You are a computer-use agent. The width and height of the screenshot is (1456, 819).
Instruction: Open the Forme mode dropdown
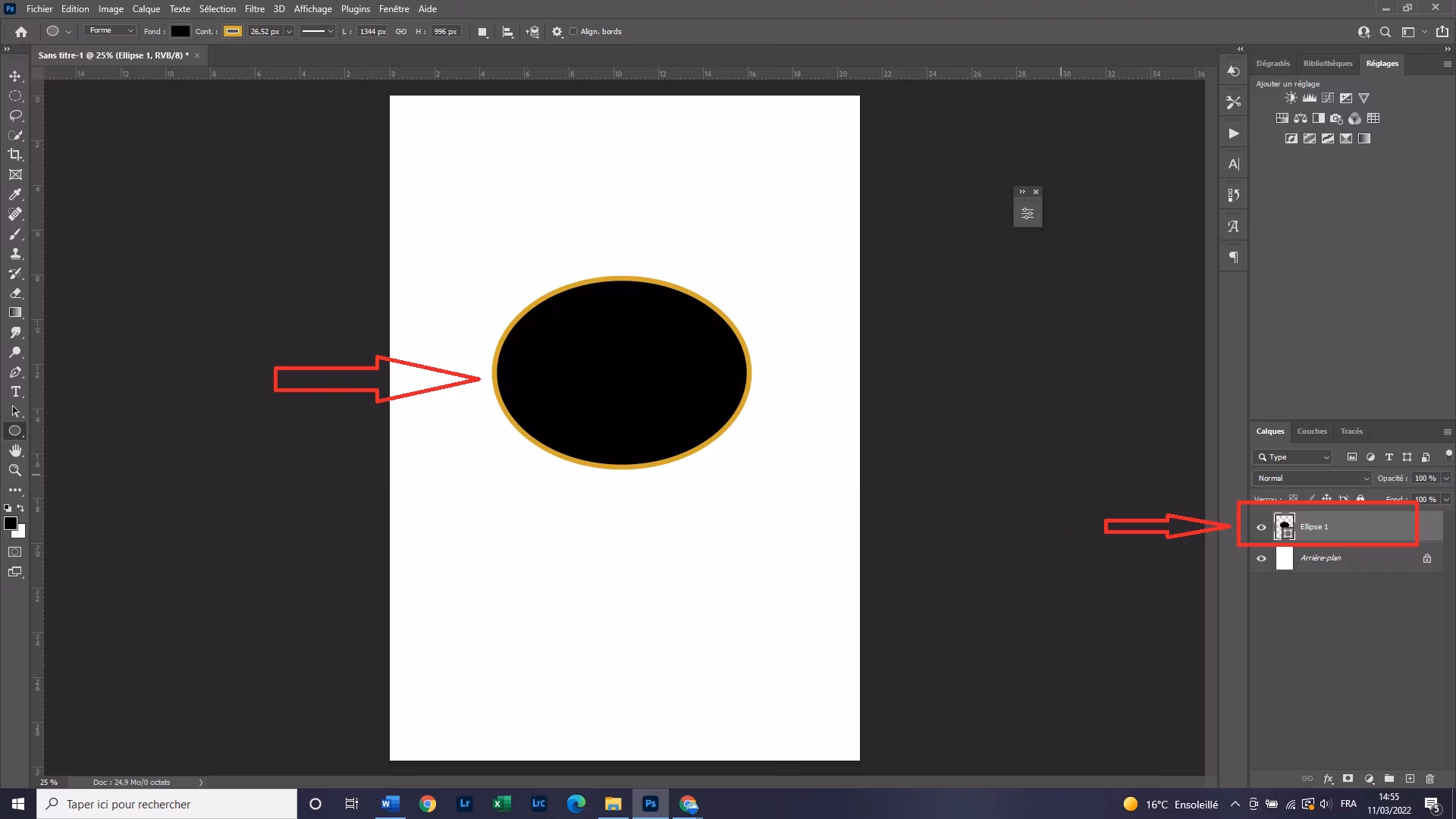click(109, 30)
